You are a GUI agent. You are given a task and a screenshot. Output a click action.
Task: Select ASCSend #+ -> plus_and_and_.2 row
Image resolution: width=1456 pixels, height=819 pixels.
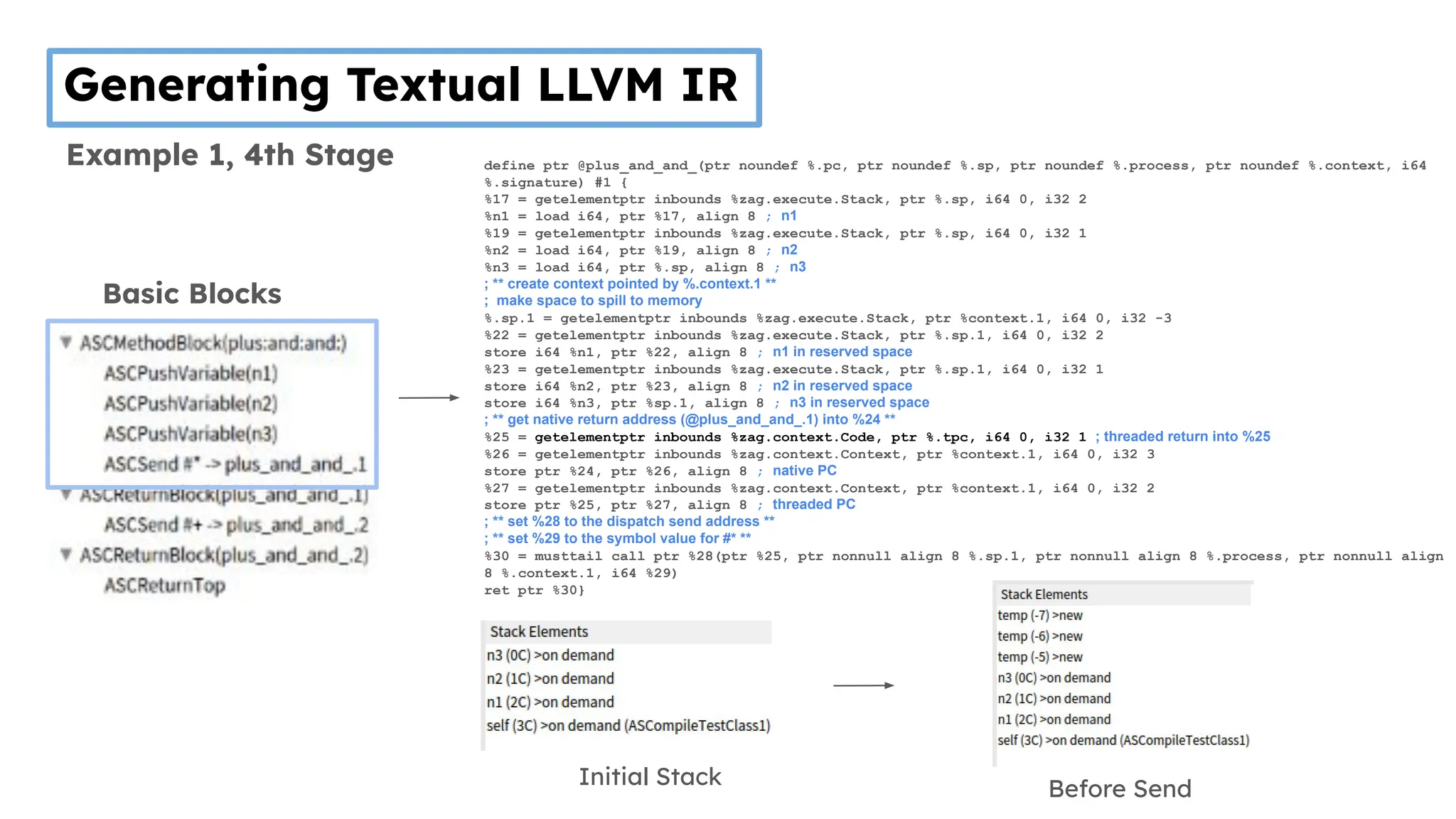click(x=236, y=525)
